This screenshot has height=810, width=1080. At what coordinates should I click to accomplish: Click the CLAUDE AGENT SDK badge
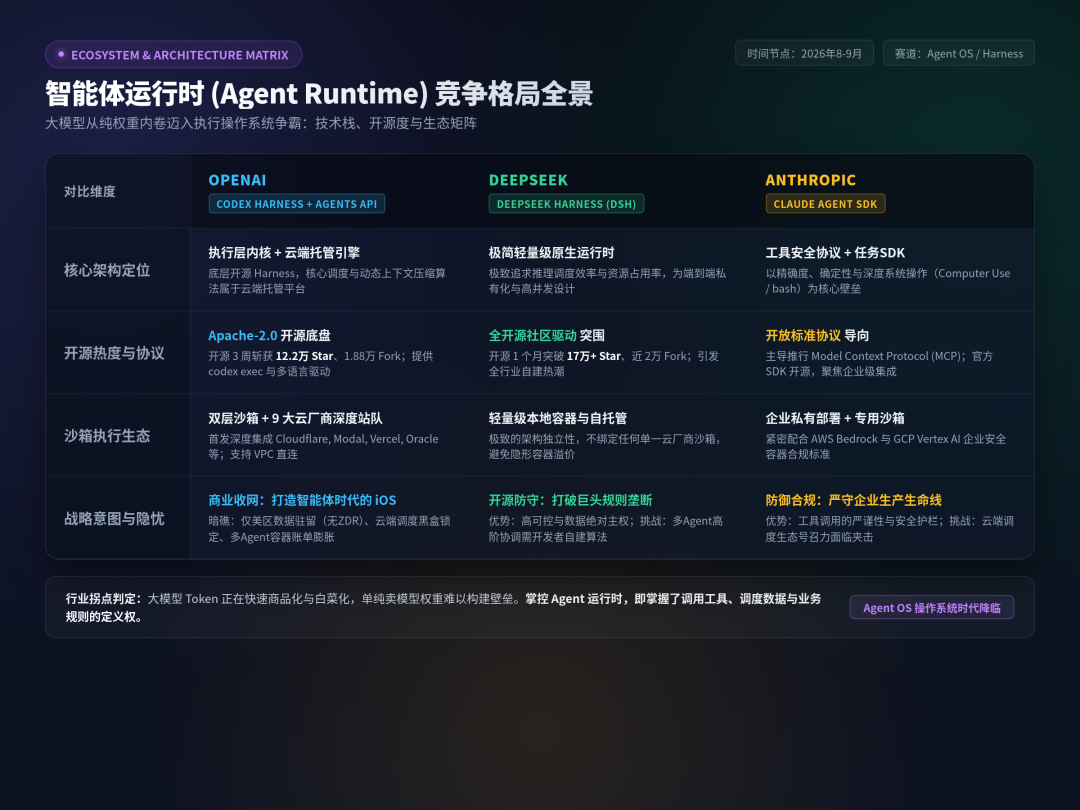(825, 204)
